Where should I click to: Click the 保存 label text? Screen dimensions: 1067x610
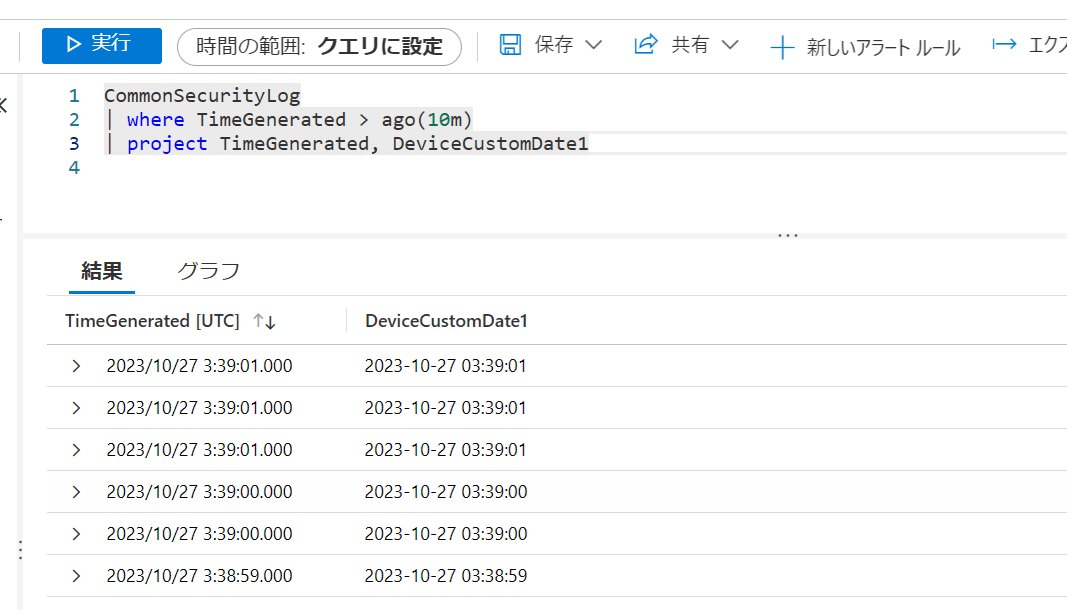coord(553,45)
